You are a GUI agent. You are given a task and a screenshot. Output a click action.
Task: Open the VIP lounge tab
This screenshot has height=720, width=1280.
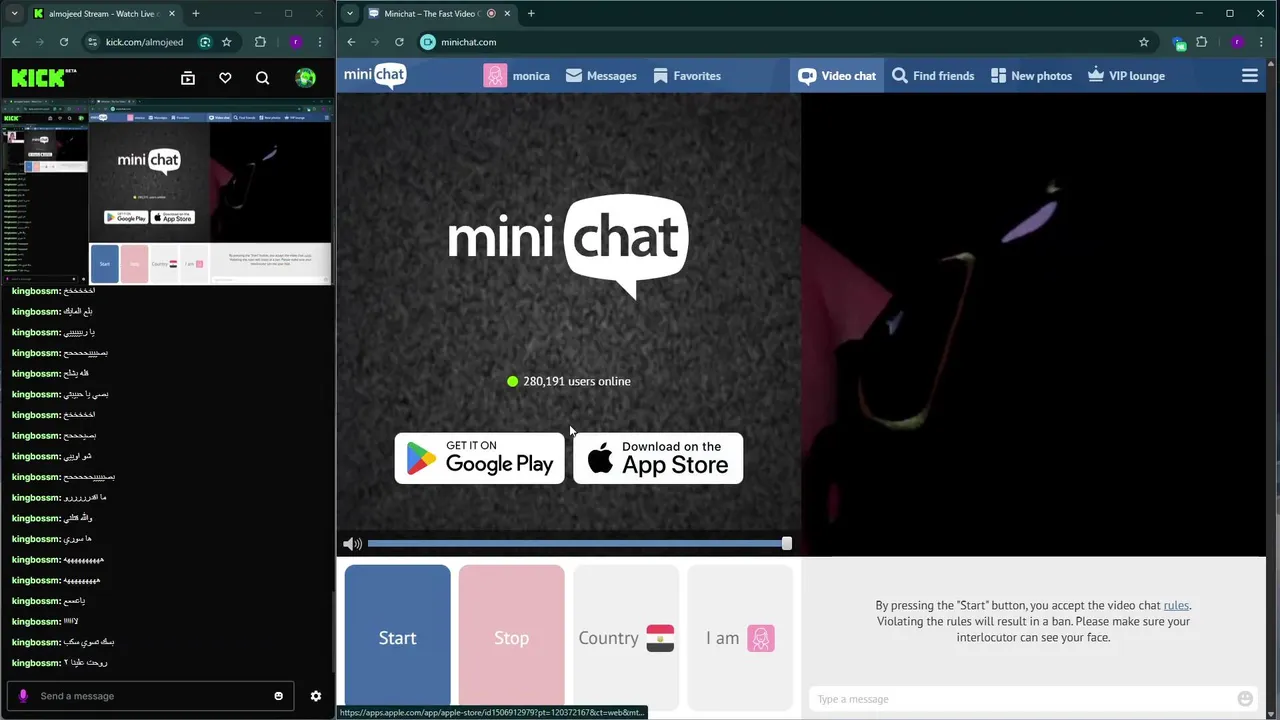pyautogui.click(x=1126, y=76)
